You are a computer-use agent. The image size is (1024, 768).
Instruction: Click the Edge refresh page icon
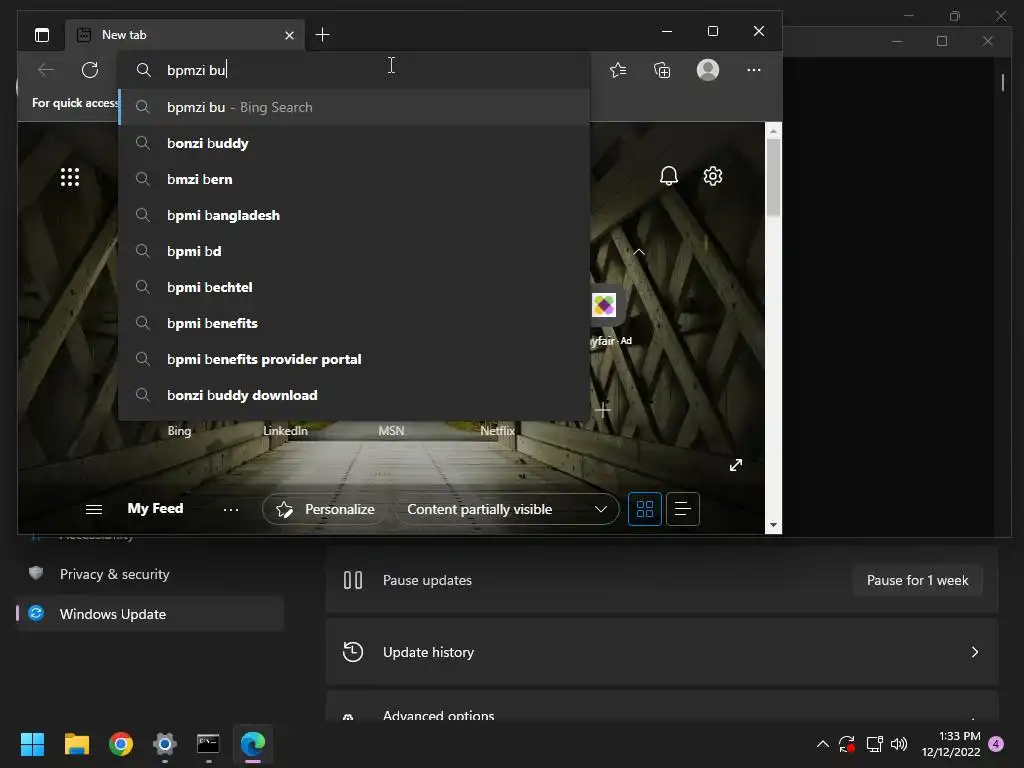pos(90,70)
